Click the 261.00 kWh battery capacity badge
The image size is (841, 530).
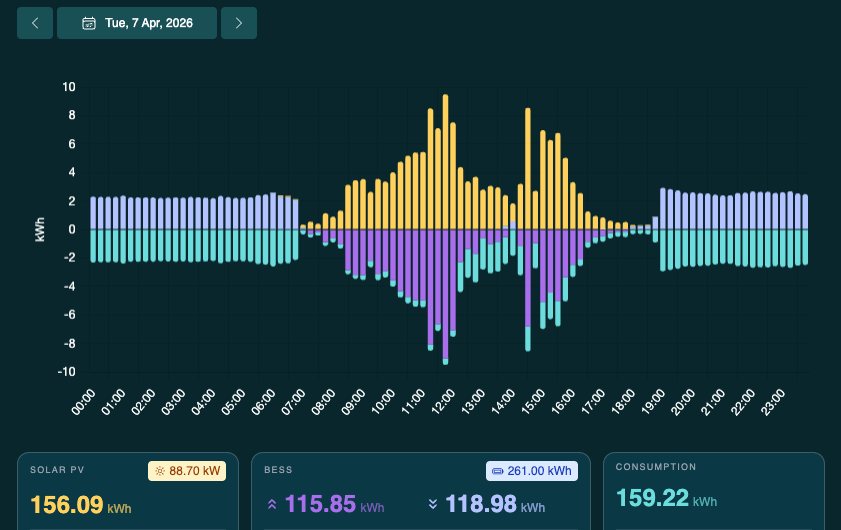532,471
